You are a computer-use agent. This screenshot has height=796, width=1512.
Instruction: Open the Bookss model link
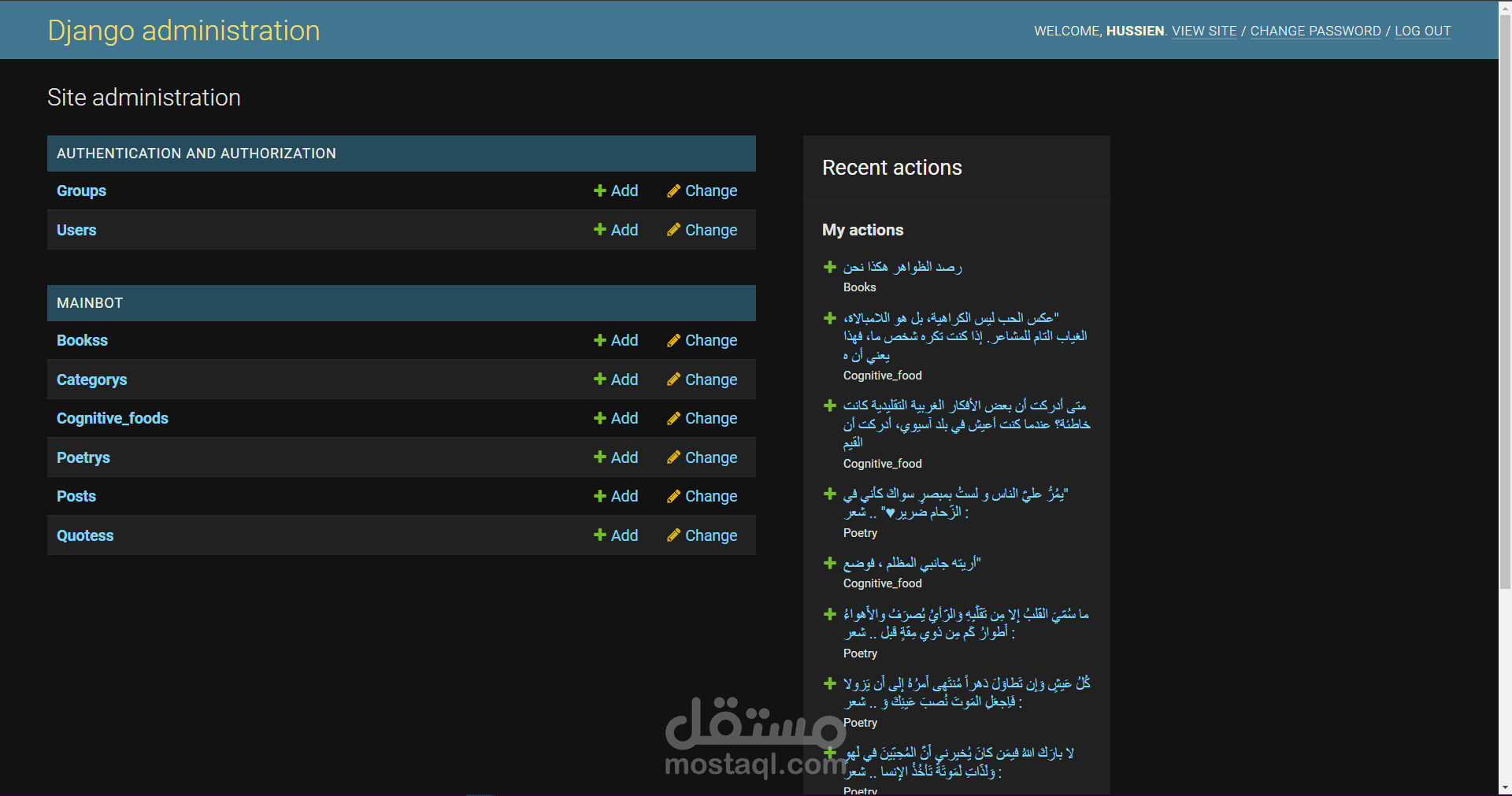[x=82, y=340]
